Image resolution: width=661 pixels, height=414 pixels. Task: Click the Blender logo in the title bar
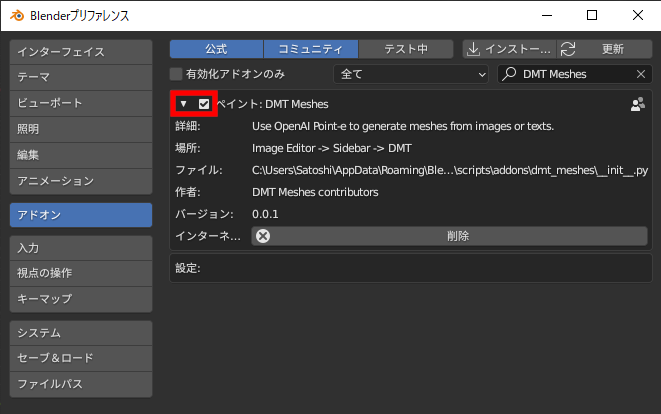pos(17,15)
